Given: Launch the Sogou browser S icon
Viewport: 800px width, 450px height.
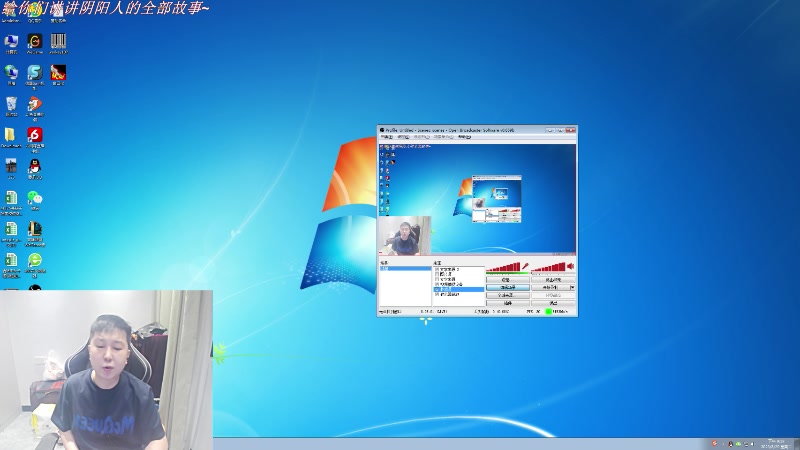Looking at the screenshot, I should (x=35, y=73).
